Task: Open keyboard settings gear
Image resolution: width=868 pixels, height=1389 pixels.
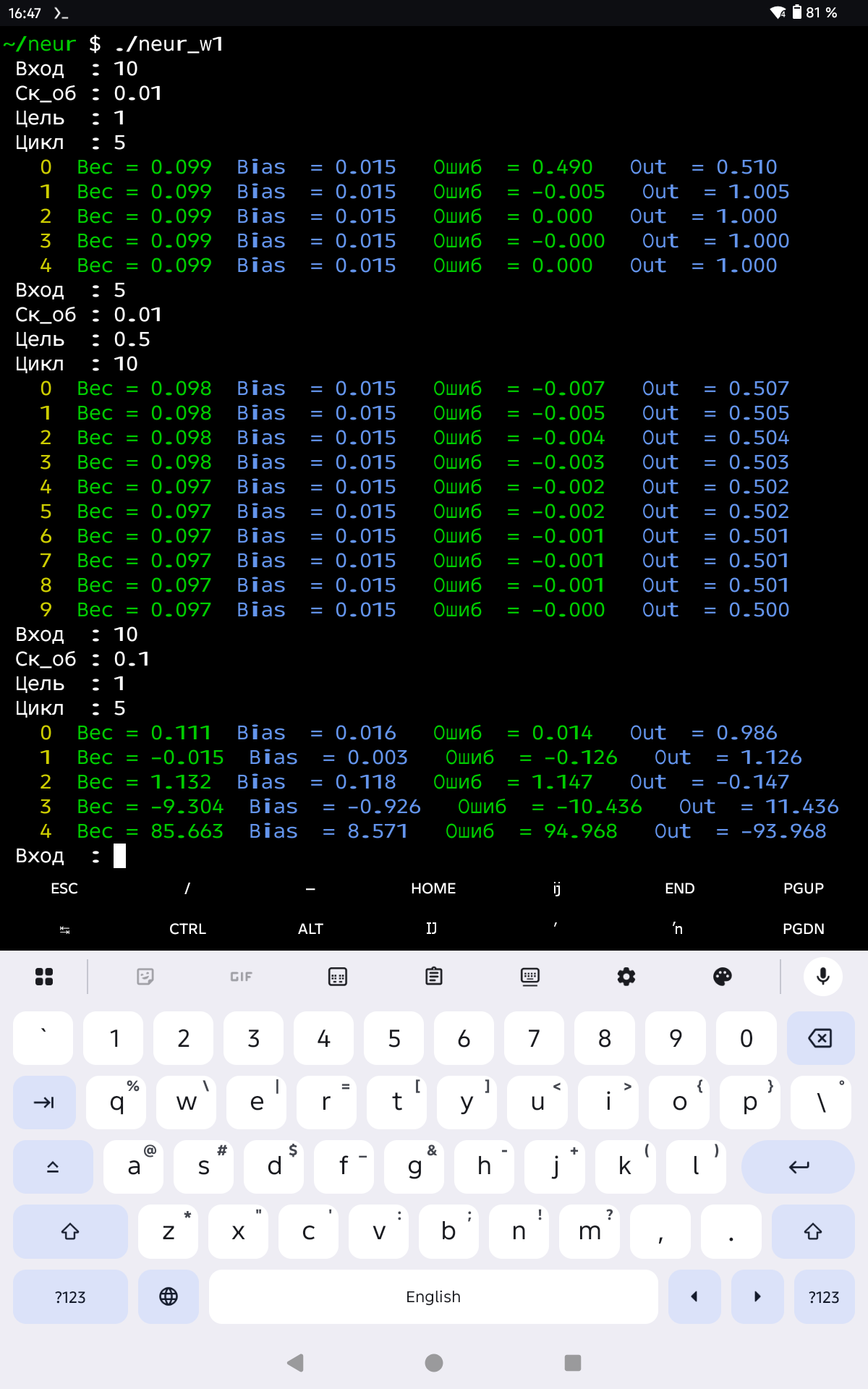Action: pos(626,977)
